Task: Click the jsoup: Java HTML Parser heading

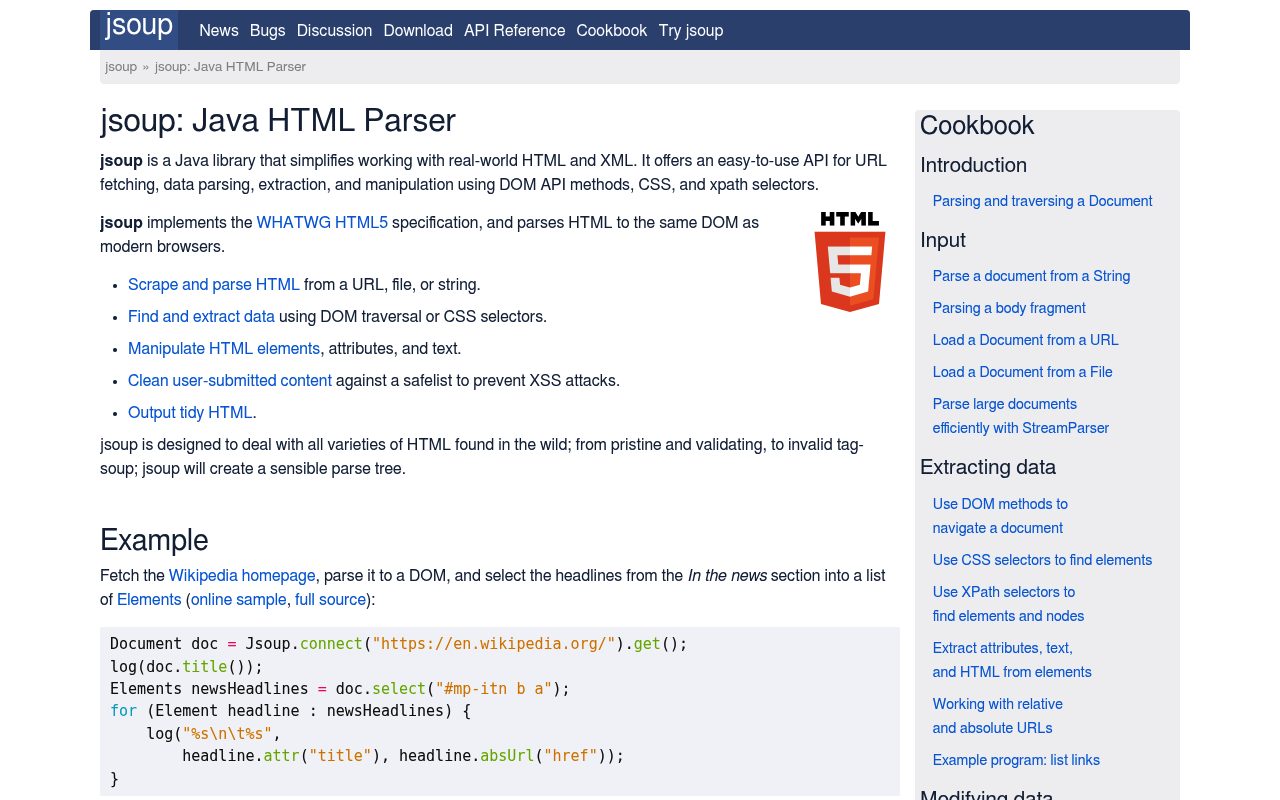Action: 278,121
